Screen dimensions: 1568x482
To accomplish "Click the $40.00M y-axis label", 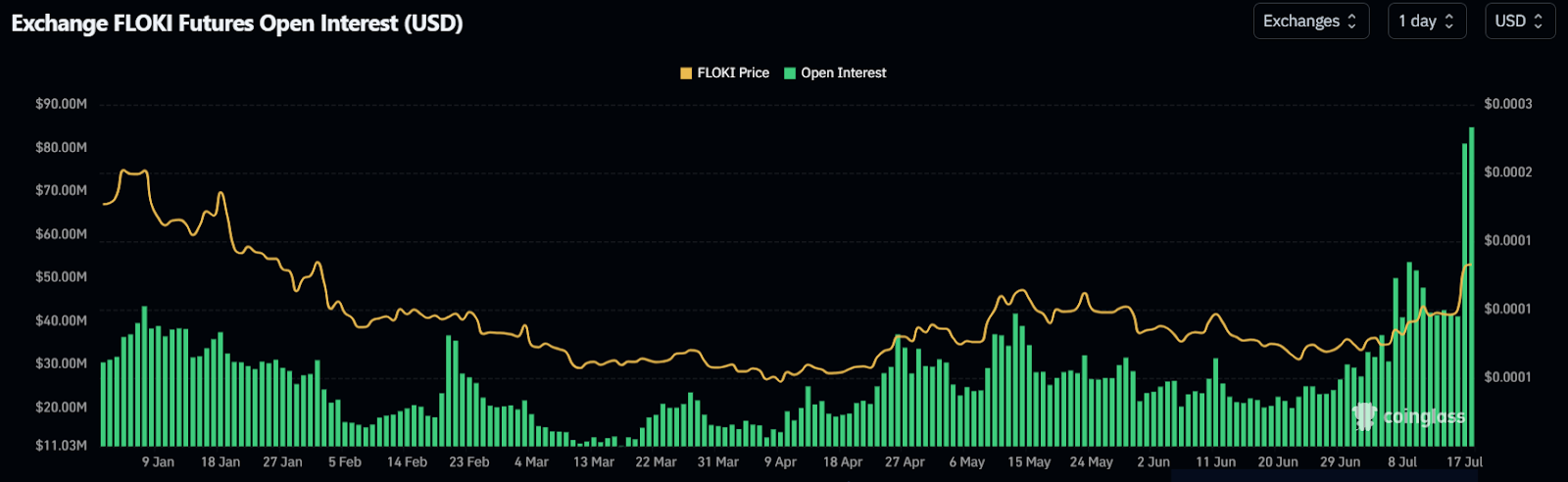I will pos(61,320).
